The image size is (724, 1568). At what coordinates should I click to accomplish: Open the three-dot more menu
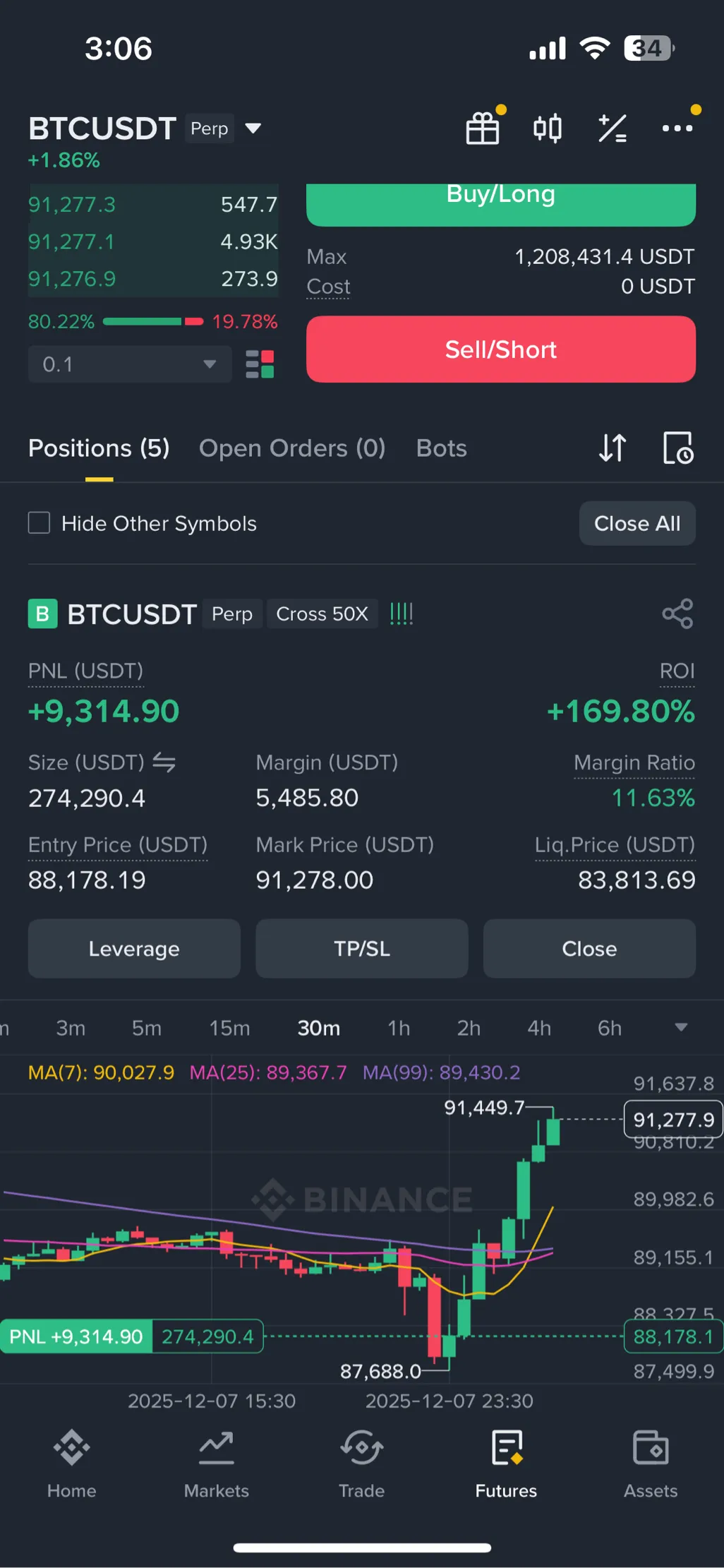677,128
